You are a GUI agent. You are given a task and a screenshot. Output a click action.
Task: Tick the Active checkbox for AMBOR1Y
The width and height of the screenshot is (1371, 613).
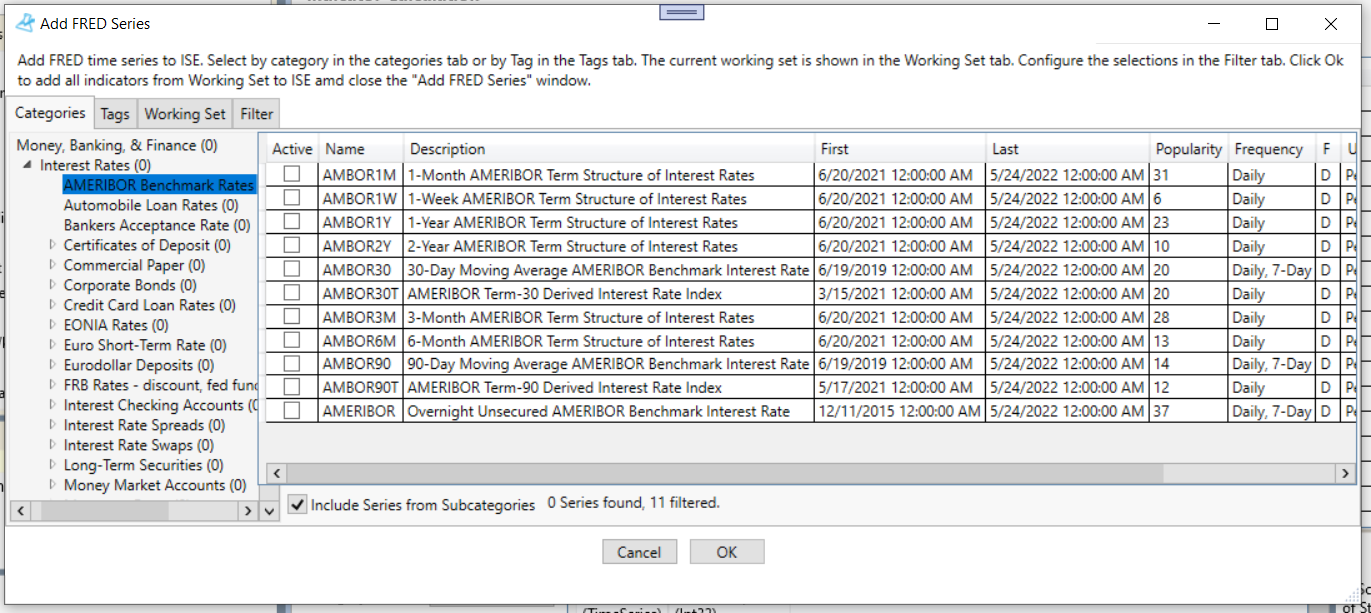tap(292, 221)
